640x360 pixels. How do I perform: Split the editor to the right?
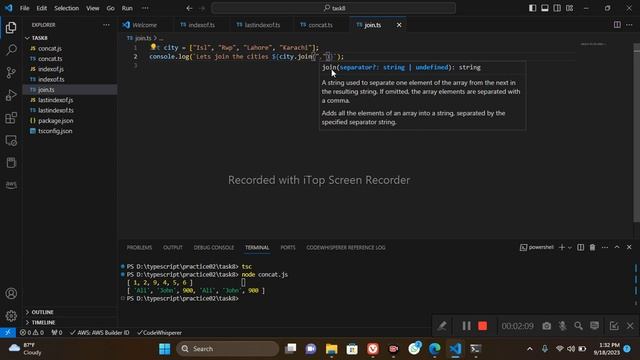[617, 25]
